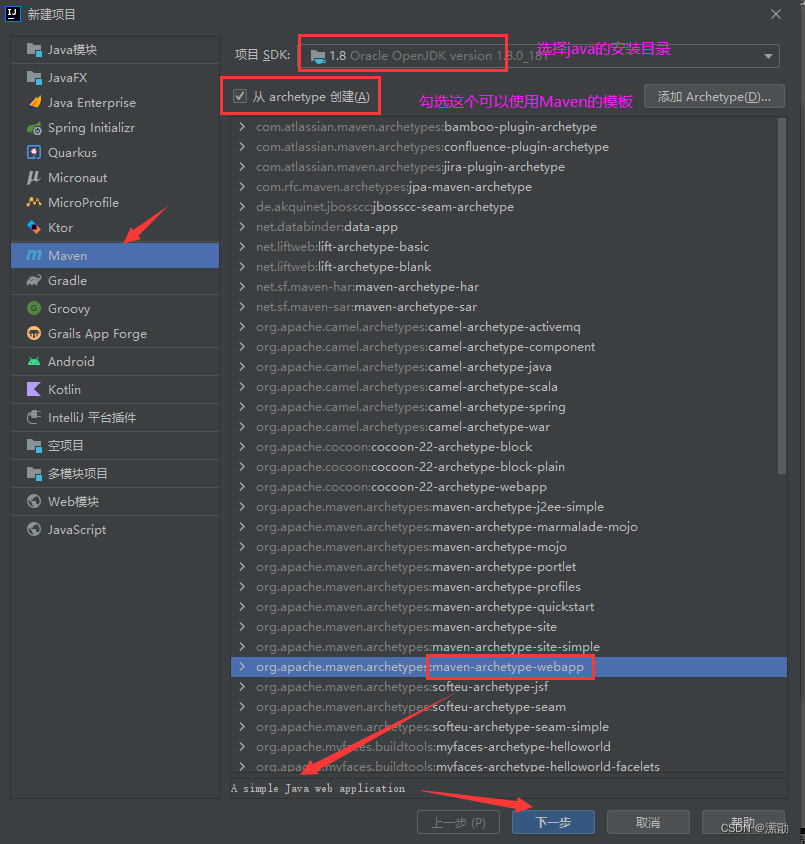805x844 pixels.
Task: Click the 添加 Archetype(D)... button
Action: click(x=714, y=97)
